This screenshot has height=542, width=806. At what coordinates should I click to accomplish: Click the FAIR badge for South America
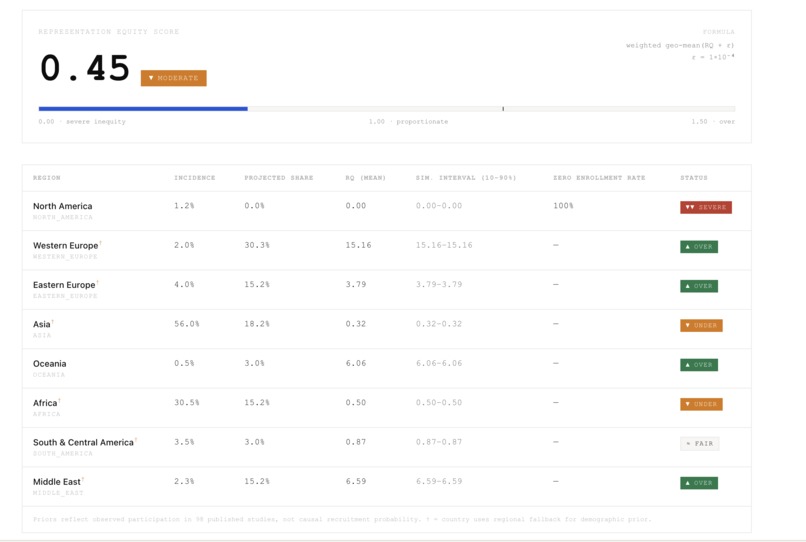click(x=700, y=444)
